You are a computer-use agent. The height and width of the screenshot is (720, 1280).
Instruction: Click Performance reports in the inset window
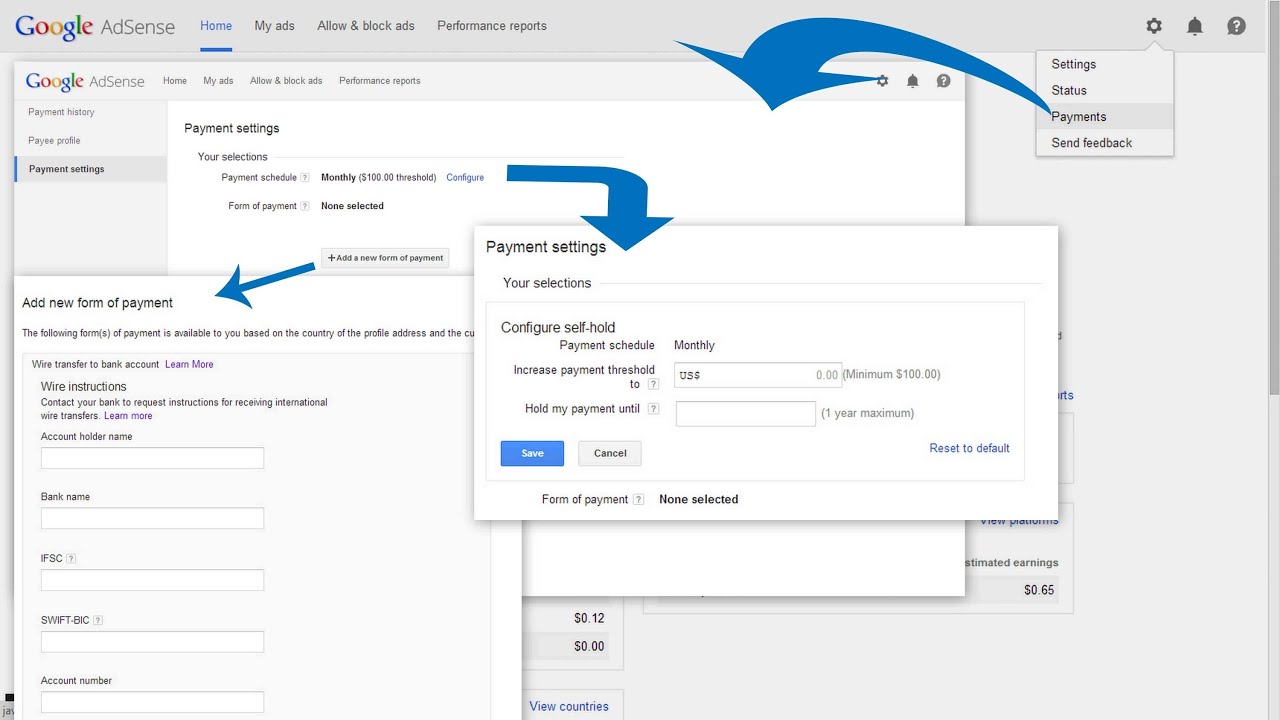click(x=380, y=81)
